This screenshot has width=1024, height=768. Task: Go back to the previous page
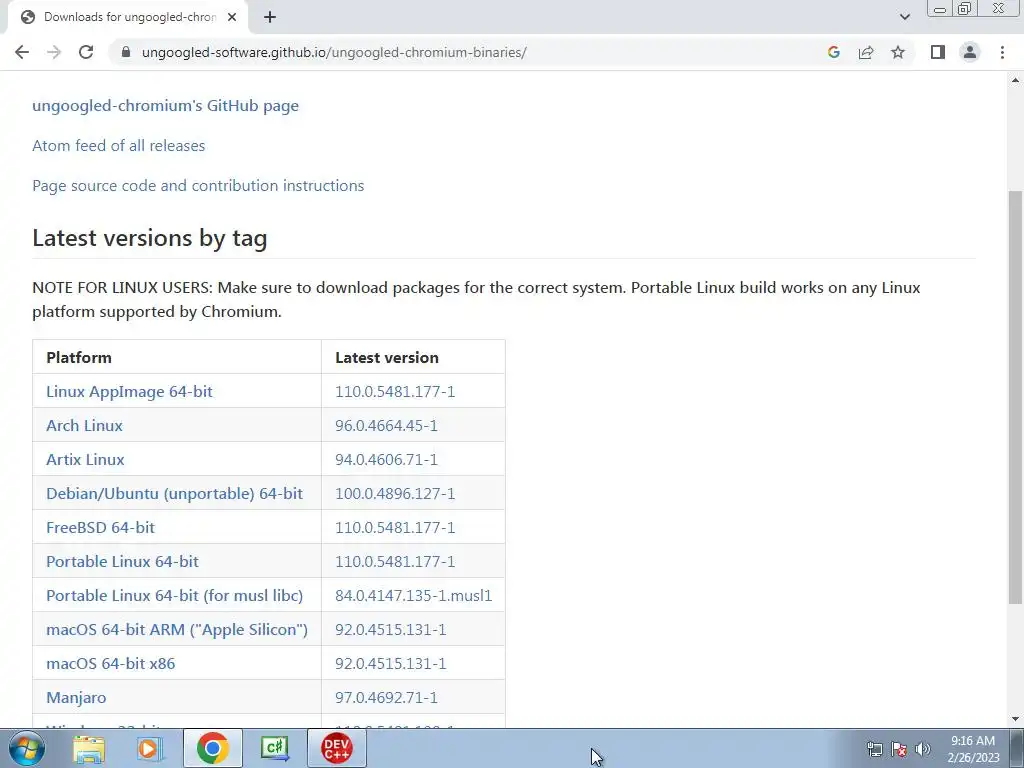click(x=22, y=52)
